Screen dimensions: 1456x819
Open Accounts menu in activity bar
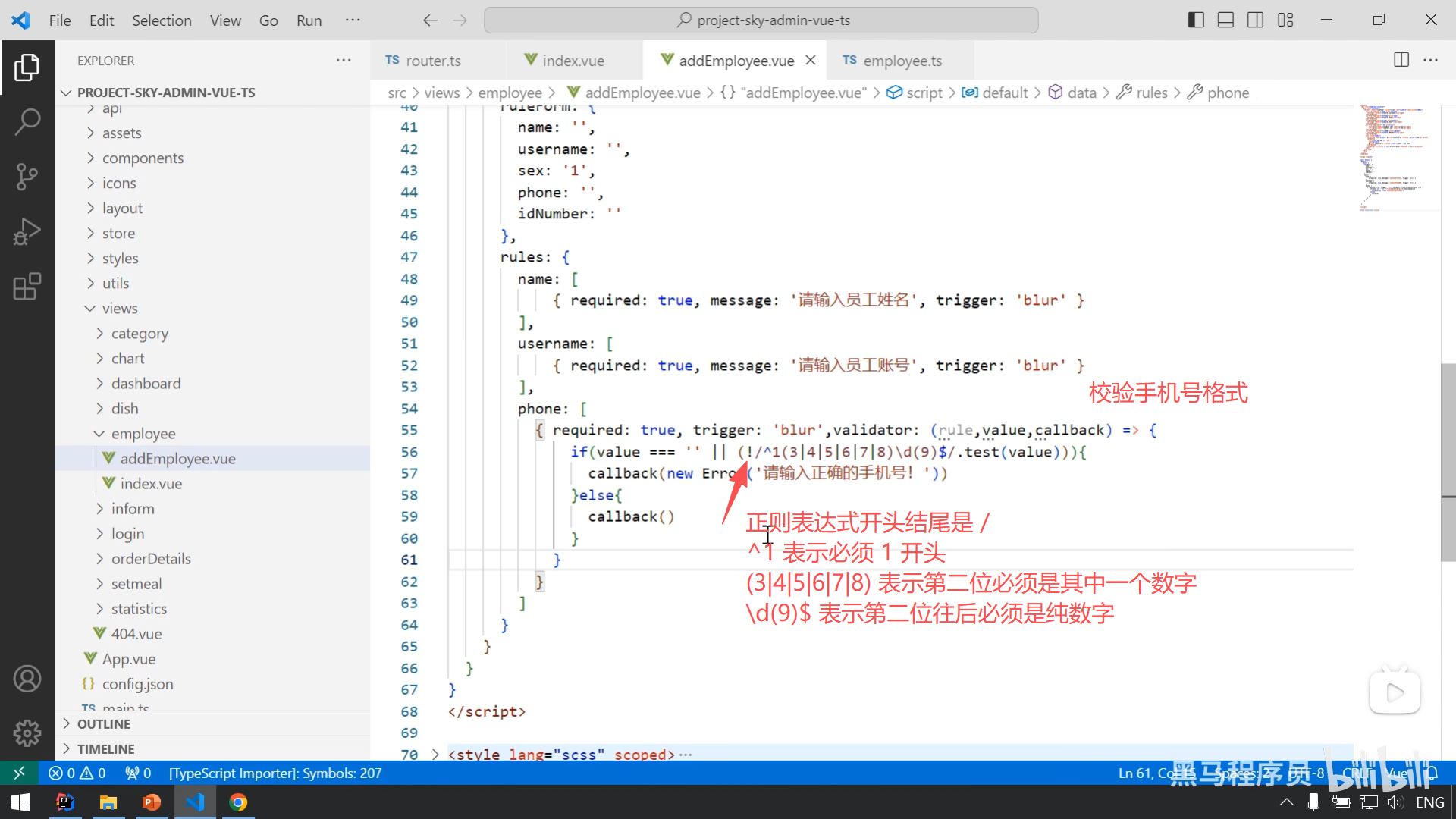tap(27, 679)
